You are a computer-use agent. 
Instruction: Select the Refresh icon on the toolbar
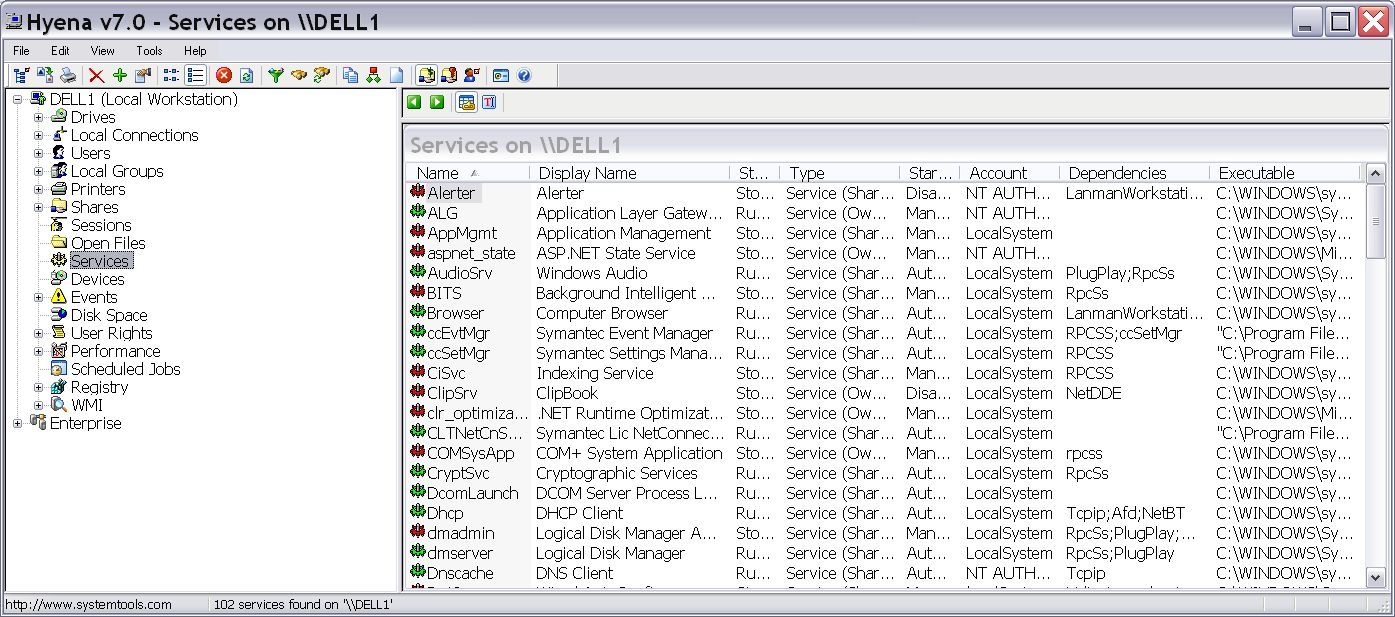point(246,75)
